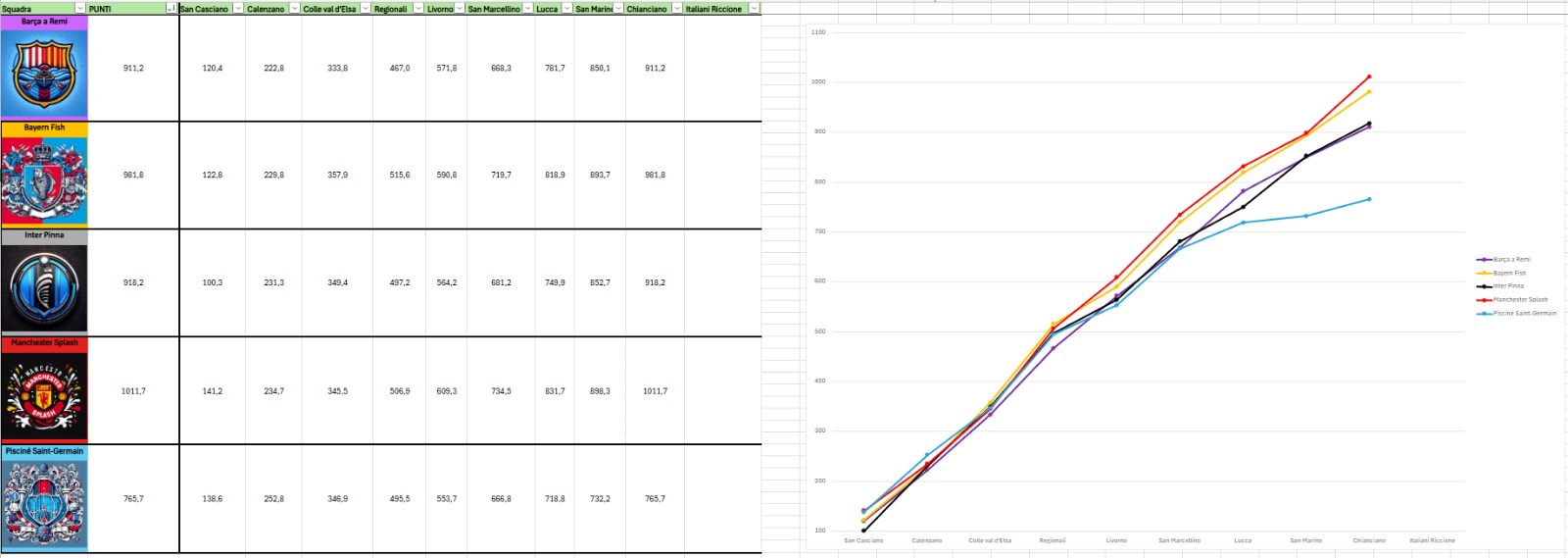Open the sorted PUNTI column filter button
This screenshot has width=1568, height=558.
coord(171,8)
